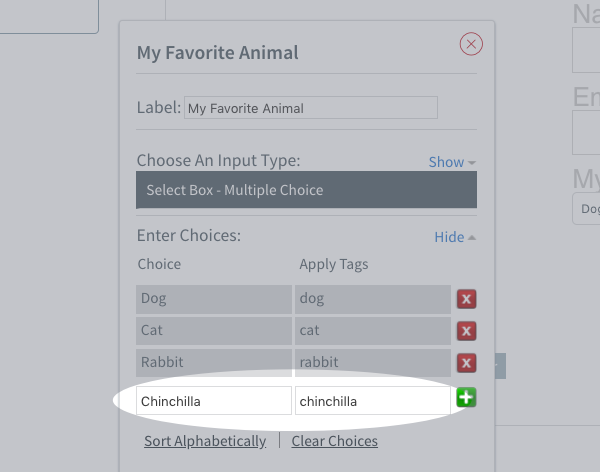Click the Chinchilla choice input

(213, 401)
